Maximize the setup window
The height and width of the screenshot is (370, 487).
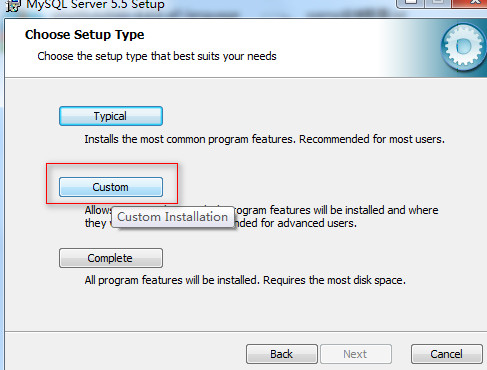(439, 3)
